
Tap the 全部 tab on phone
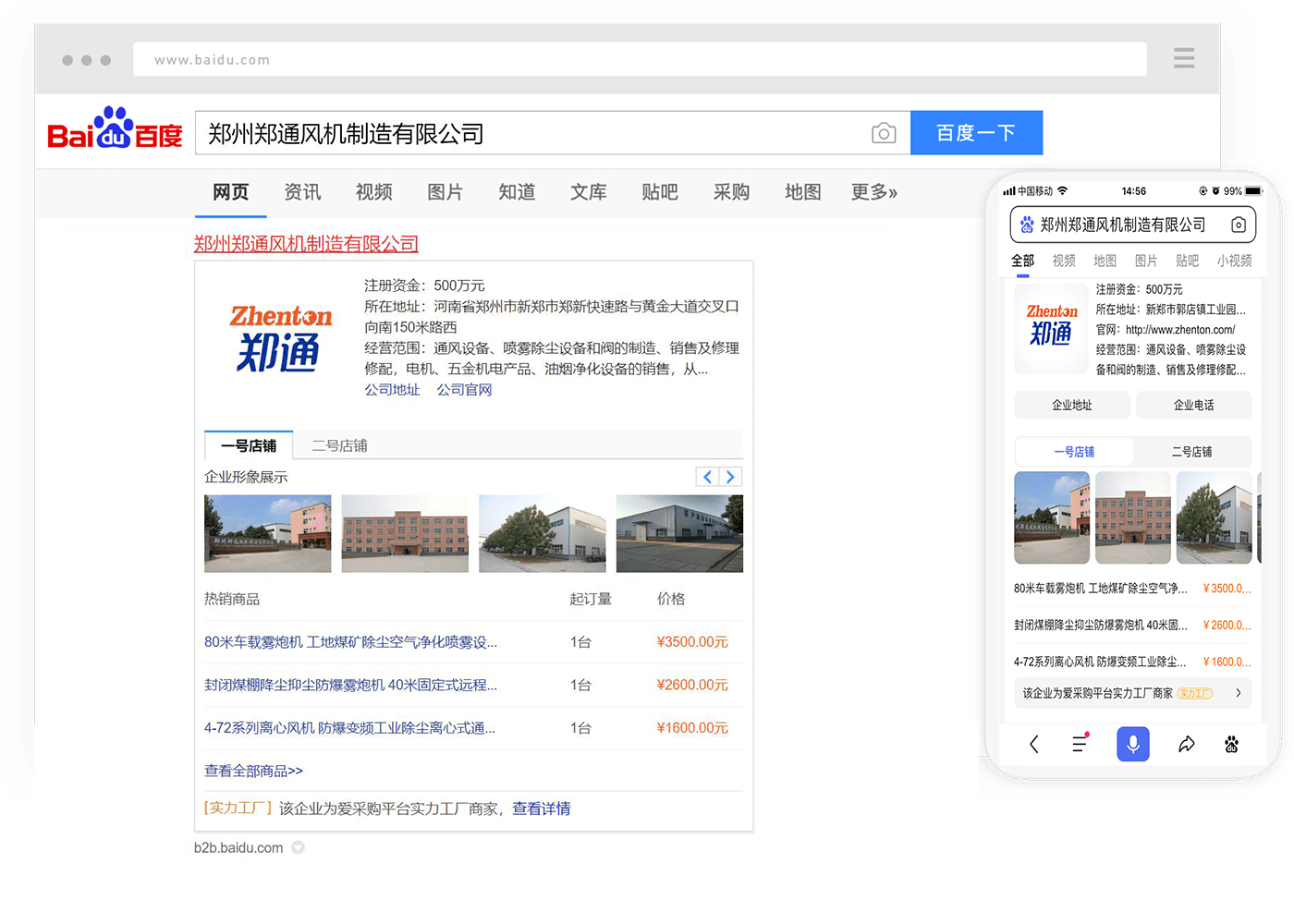[x=1022, y=261]
